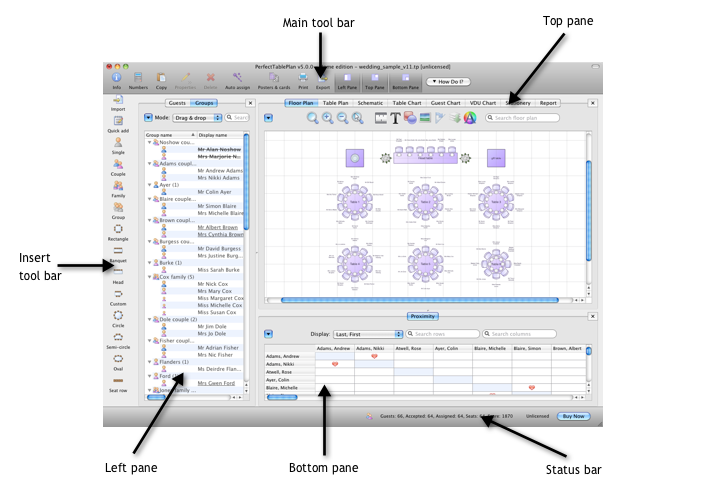
Task: Select the Couple insert tool
Action: tap(118, 164)
